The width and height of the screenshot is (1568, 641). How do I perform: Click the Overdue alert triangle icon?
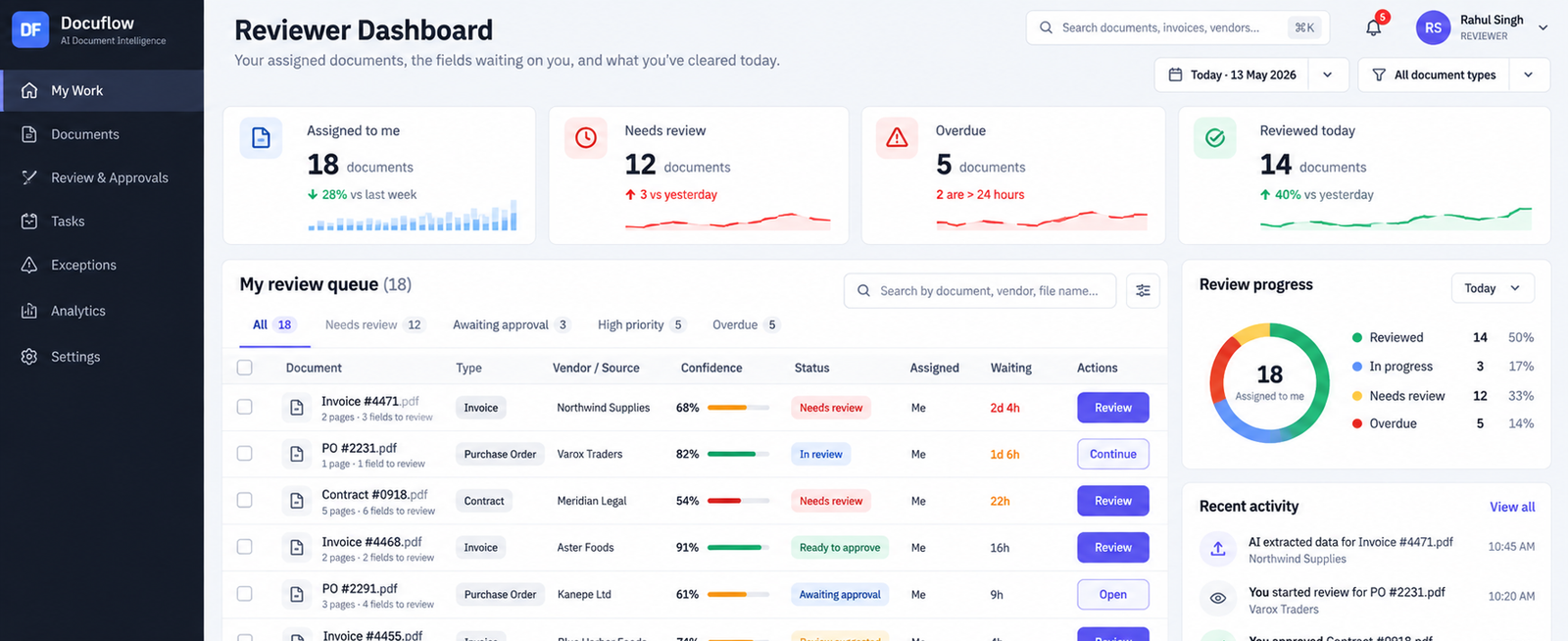pos(897,138)
